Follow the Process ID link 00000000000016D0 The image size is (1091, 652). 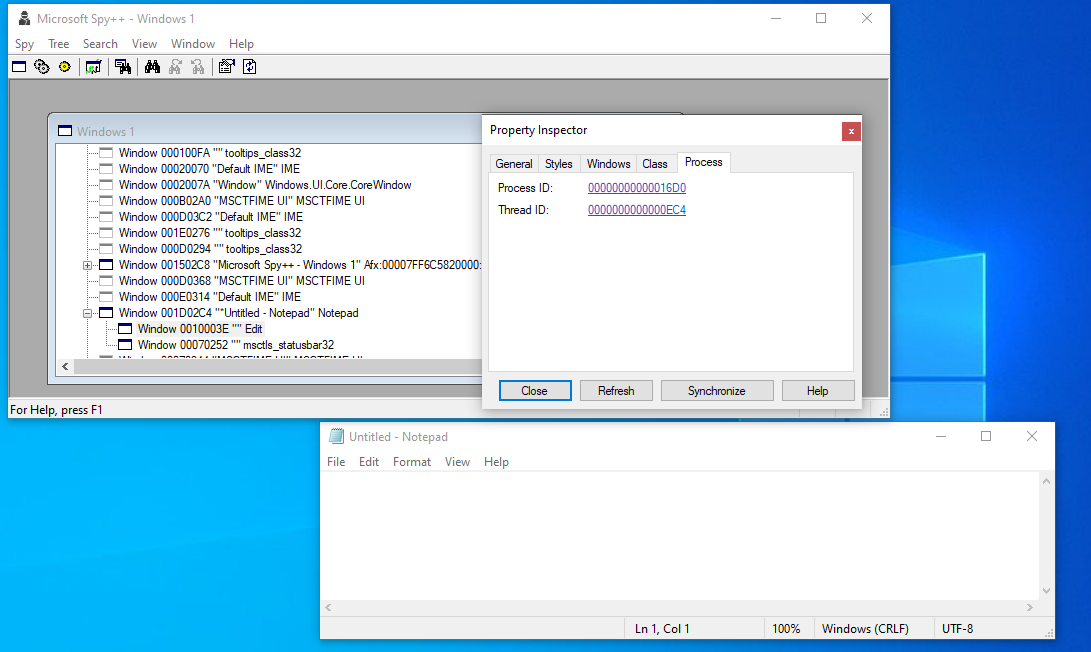(x=637, y=188)
